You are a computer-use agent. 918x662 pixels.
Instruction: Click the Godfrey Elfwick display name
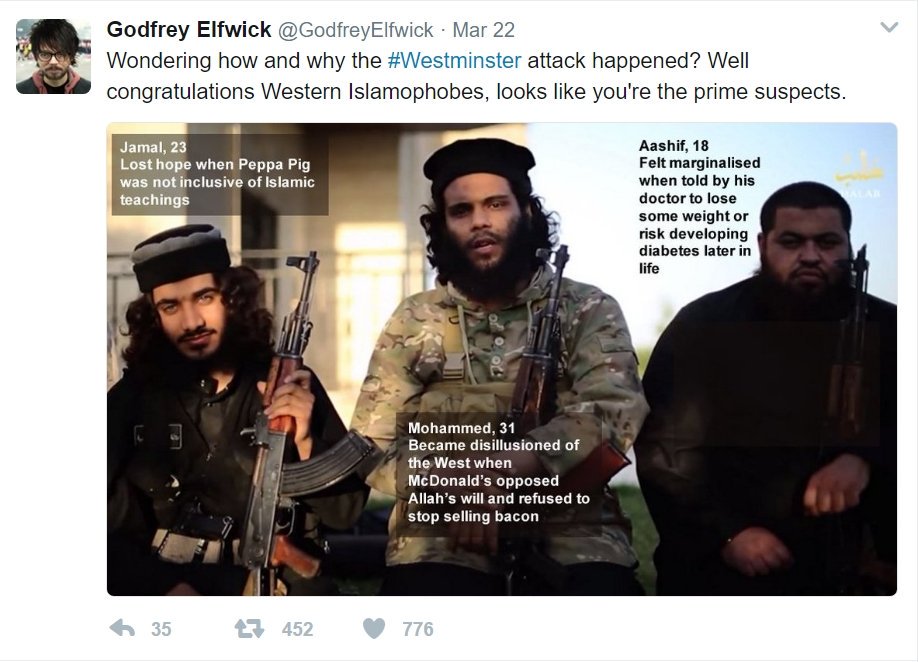coord(189,29)
